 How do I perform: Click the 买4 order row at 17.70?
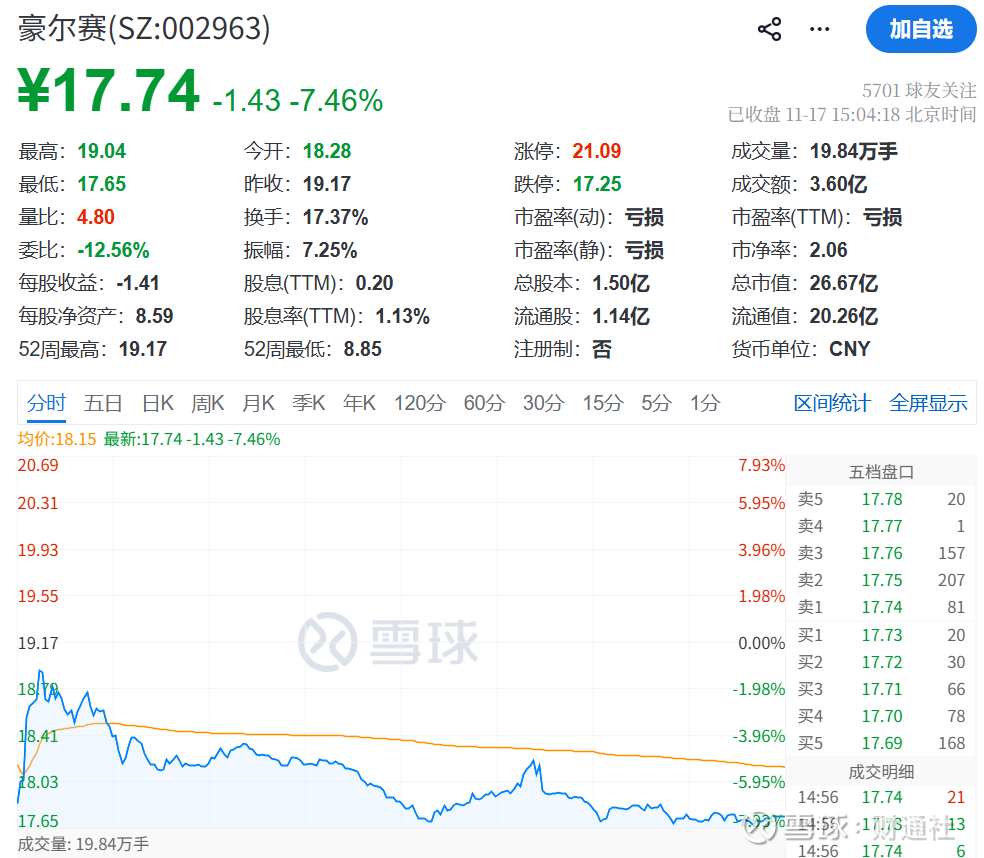coord(881,716)
